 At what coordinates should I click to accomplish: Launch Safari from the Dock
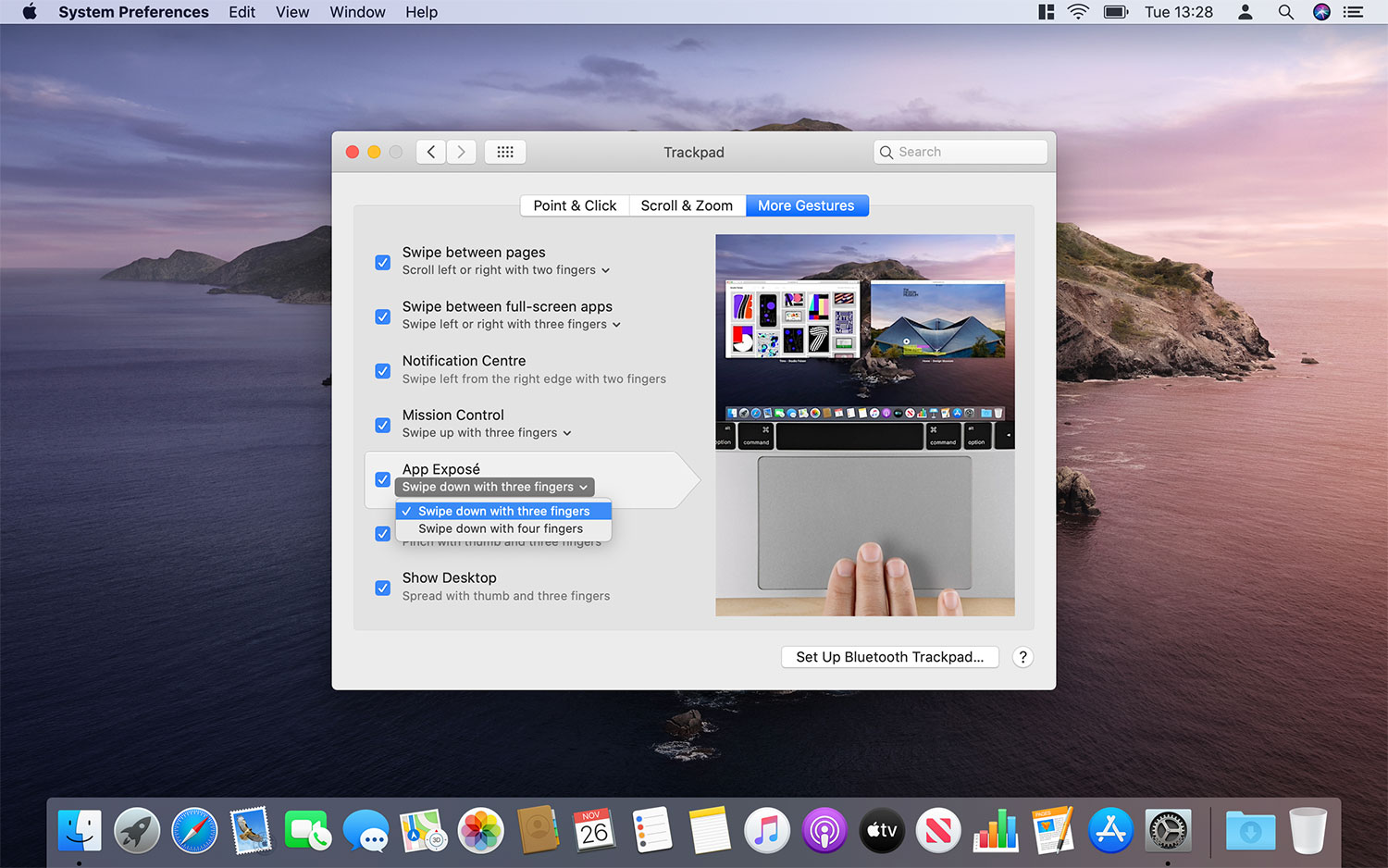(194, 830)
